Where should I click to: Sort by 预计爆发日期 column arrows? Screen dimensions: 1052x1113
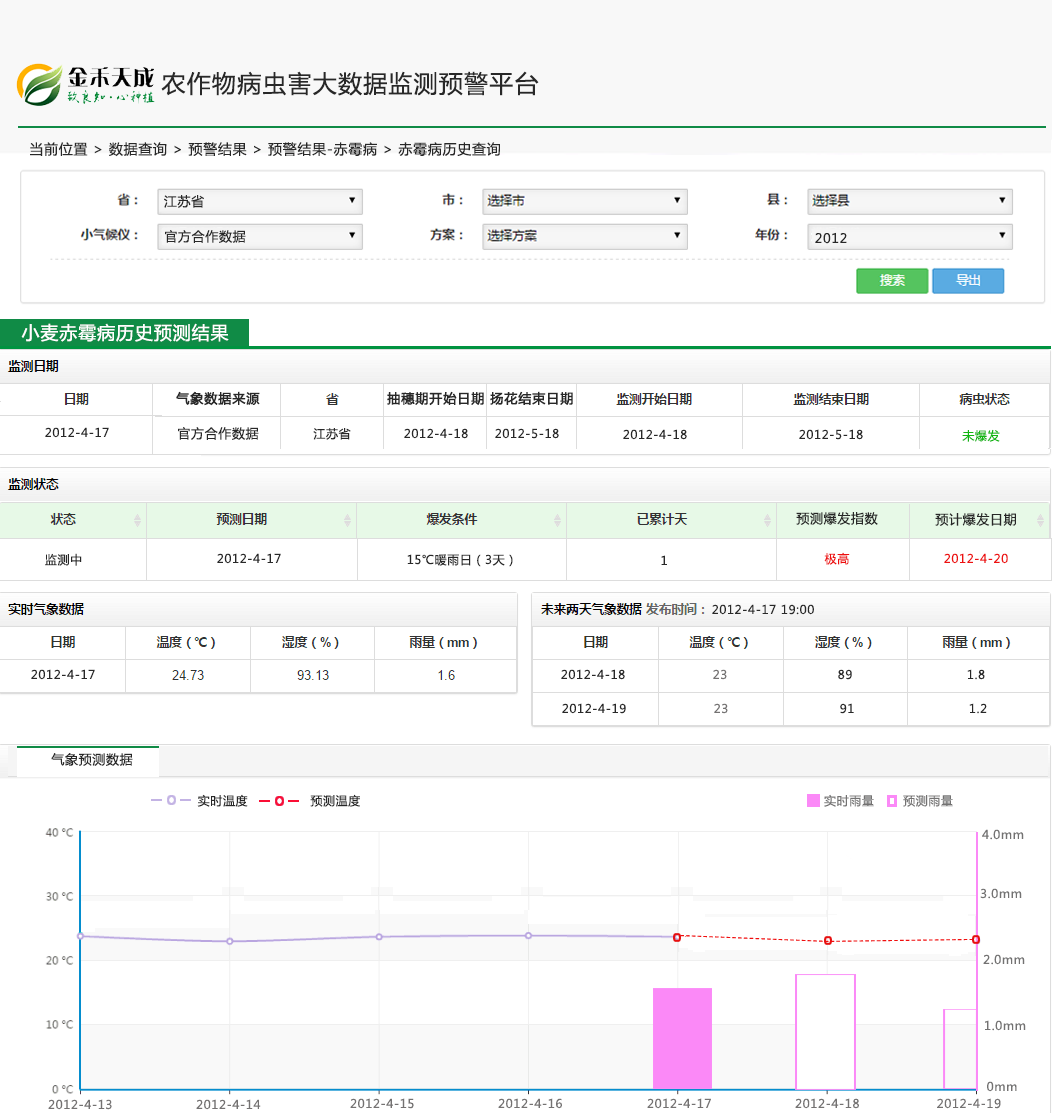(1041, 520)
